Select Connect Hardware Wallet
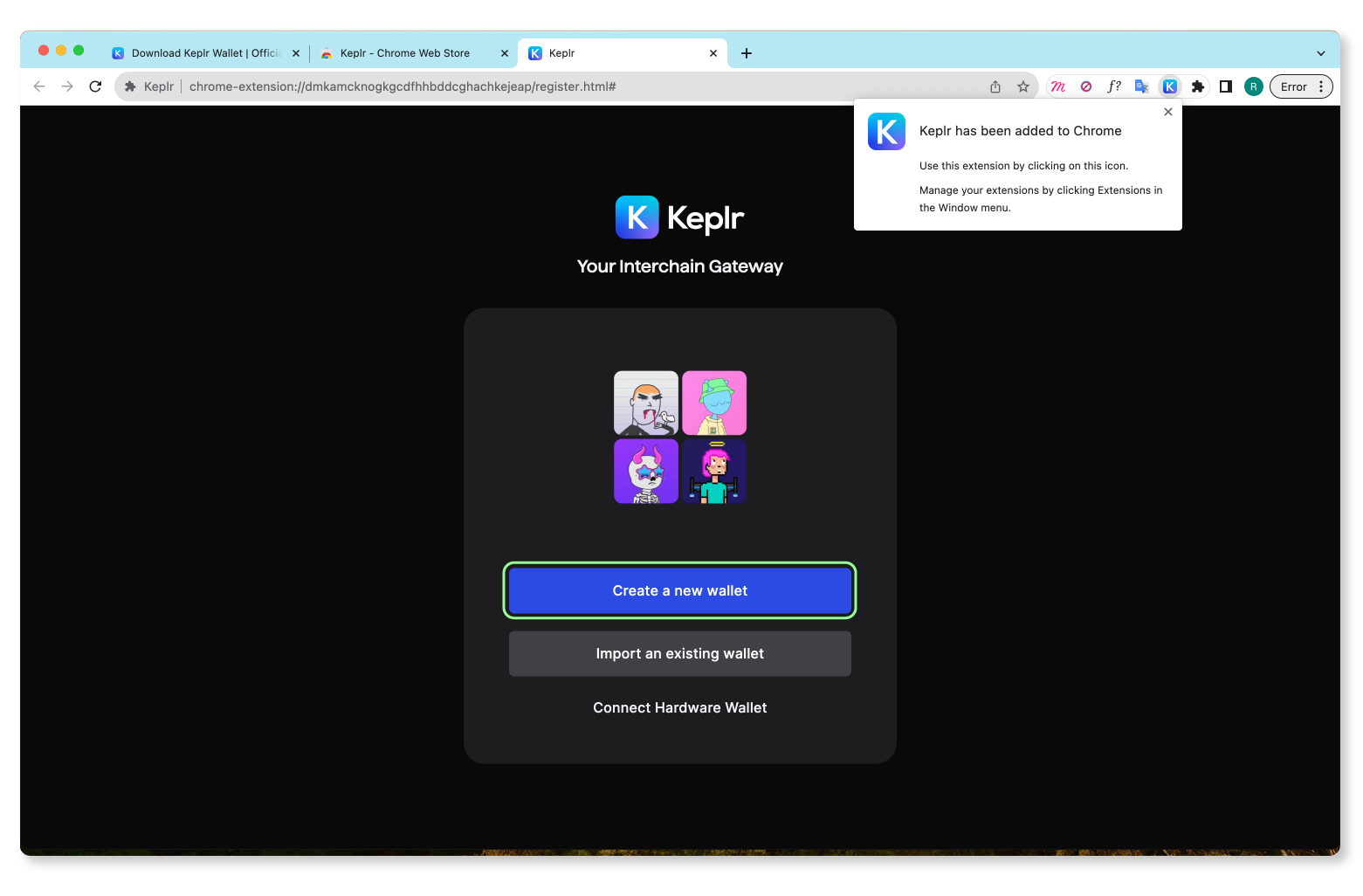This screenshot has height=896, width=1363. point(679,708)
